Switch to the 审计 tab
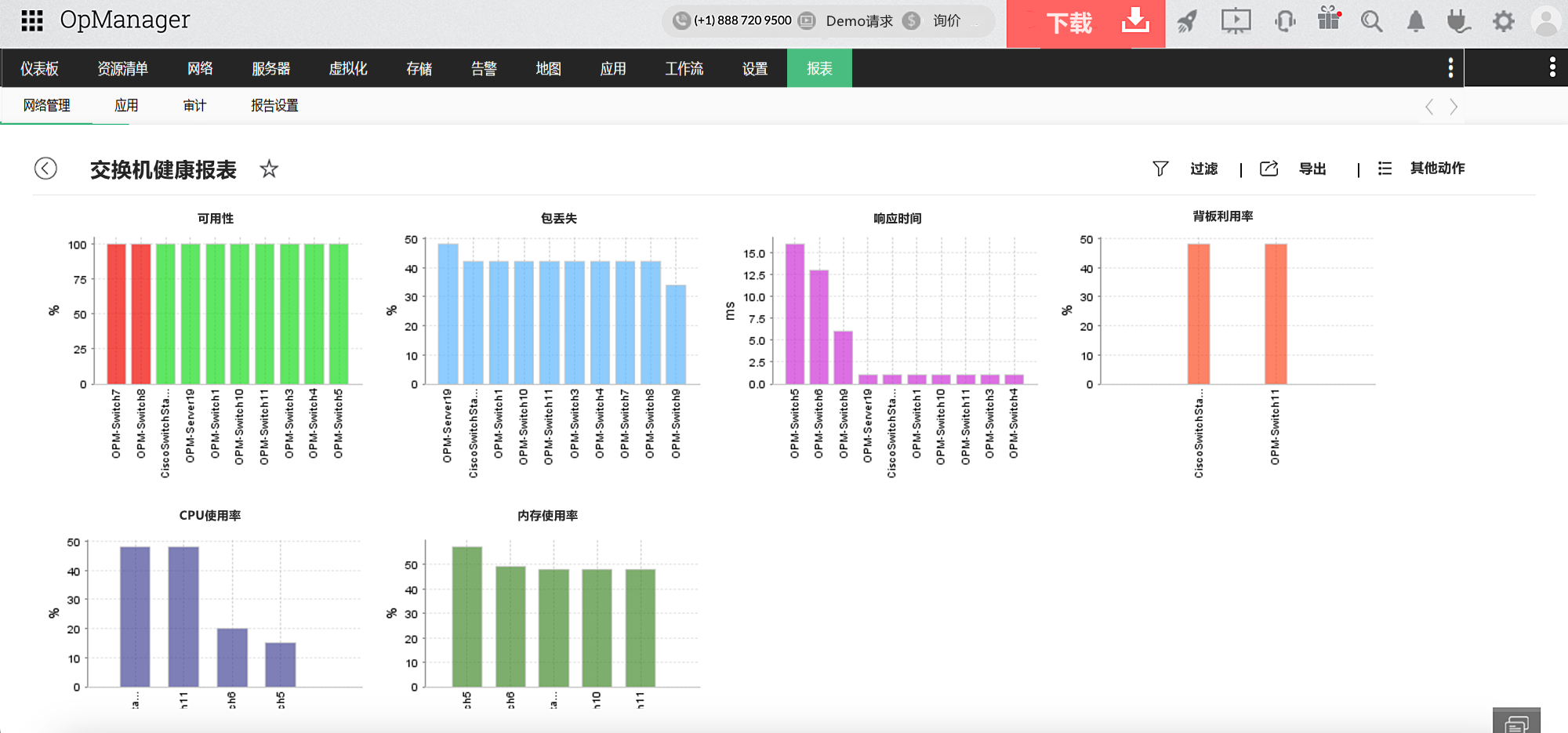Image resolution: width=1568 pixels, height=733 pixels. point(194,105)
